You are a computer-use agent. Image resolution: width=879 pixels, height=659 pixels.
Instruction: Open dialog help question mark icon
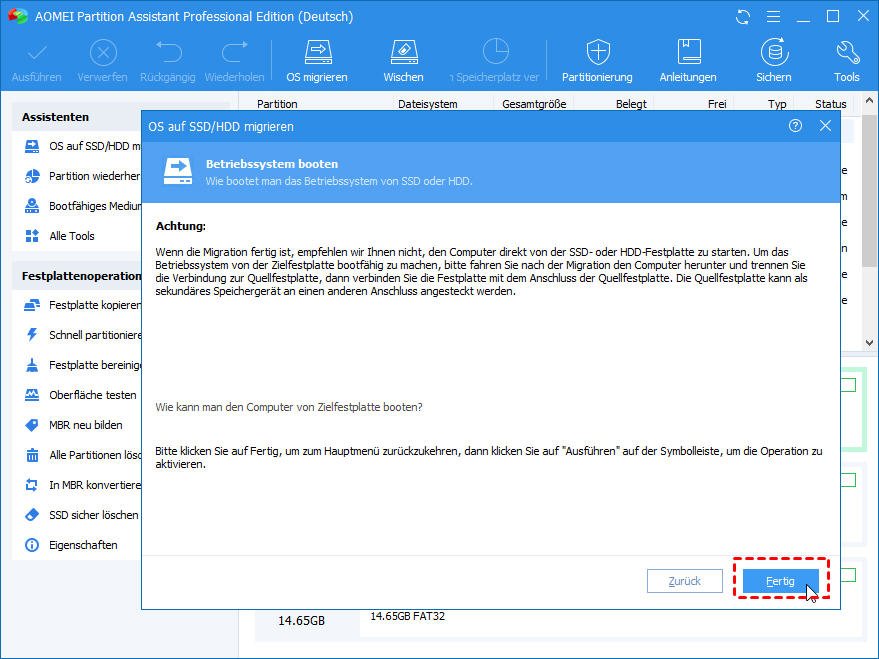tap(795, 126)
